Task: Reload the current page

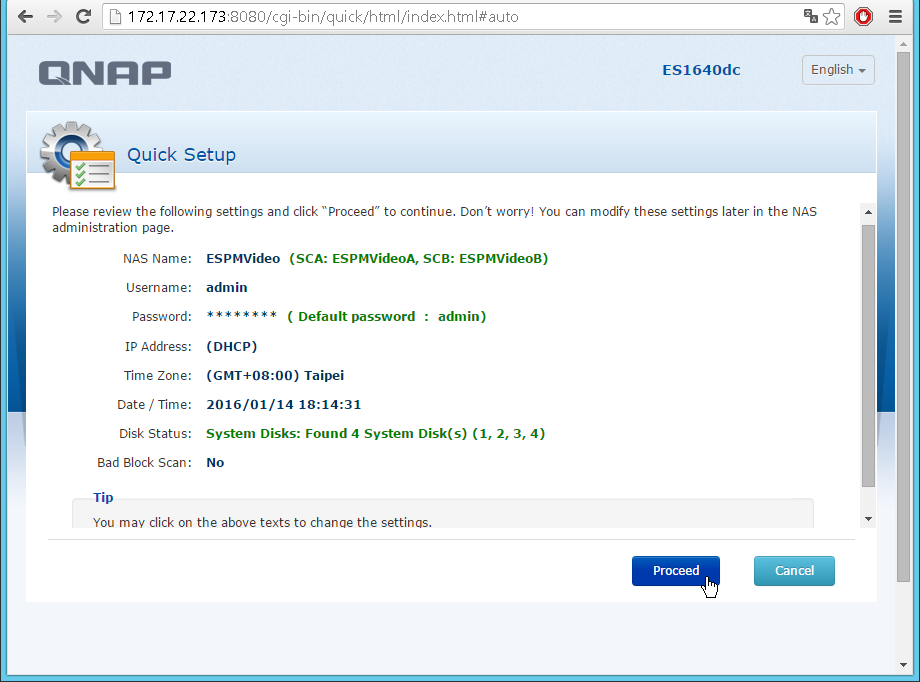Action: coord(83,17)
